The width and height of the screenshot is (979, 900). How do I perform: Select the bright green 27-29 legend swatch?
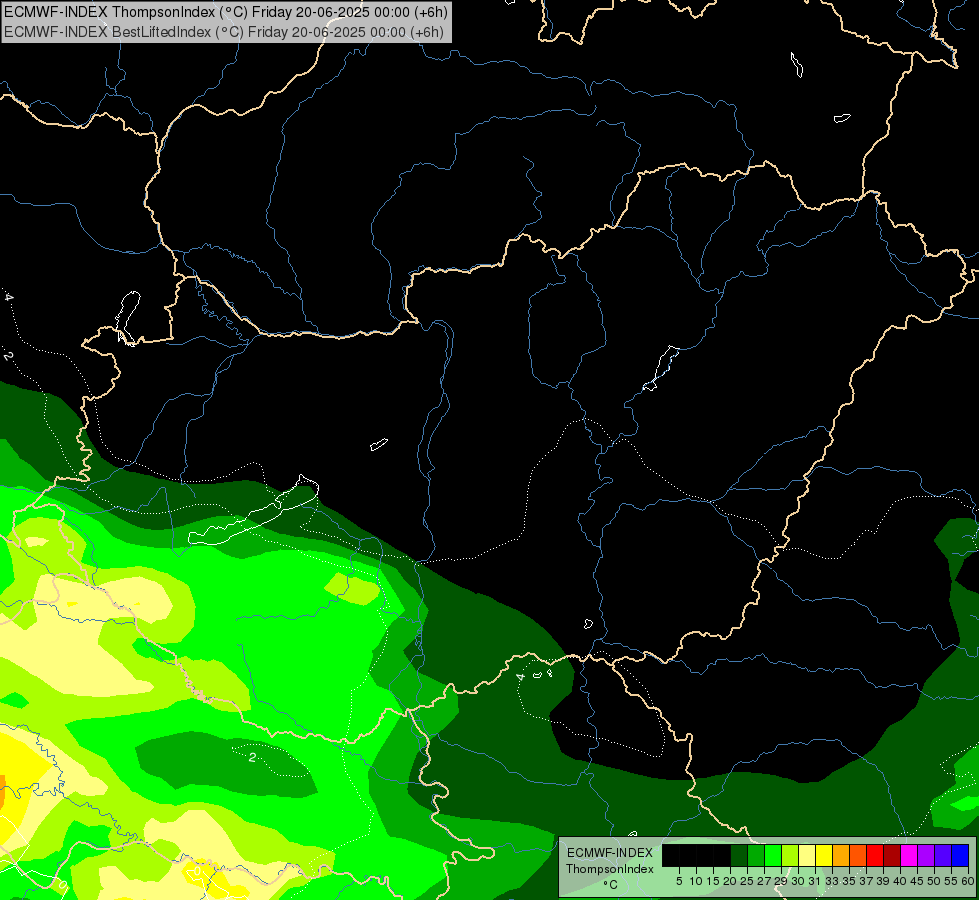[773, 855]
